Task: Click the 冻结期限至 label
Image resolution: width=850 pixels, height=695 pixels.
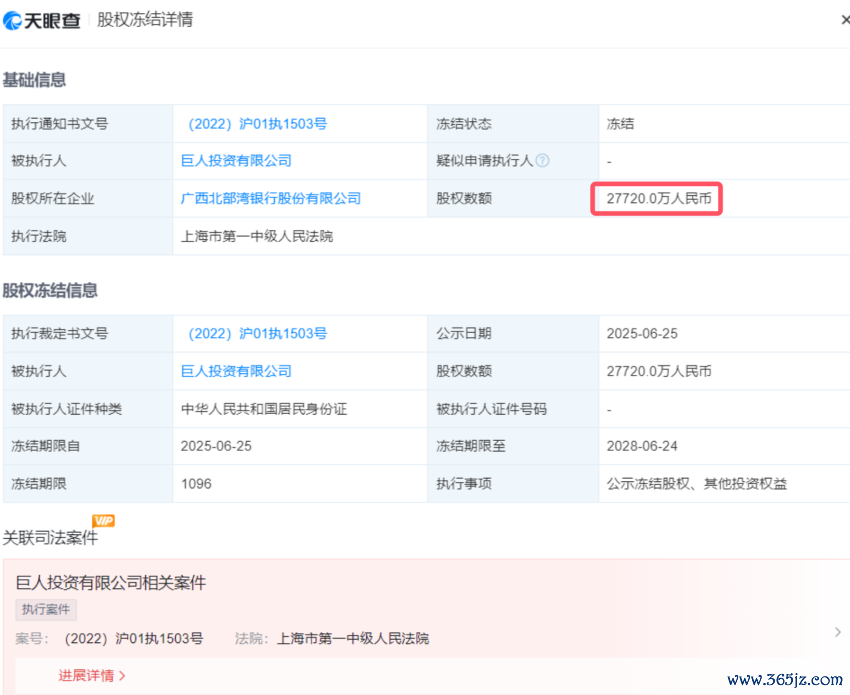Action: tap(471, 446)
